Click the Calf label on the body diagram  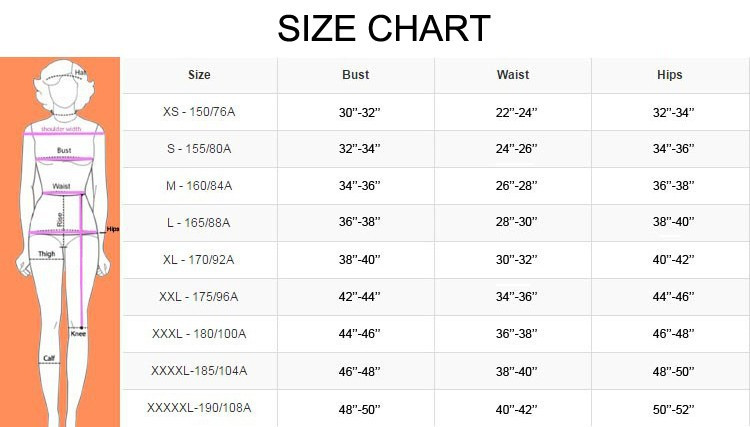pyautogui.click(x=48, y=357)
